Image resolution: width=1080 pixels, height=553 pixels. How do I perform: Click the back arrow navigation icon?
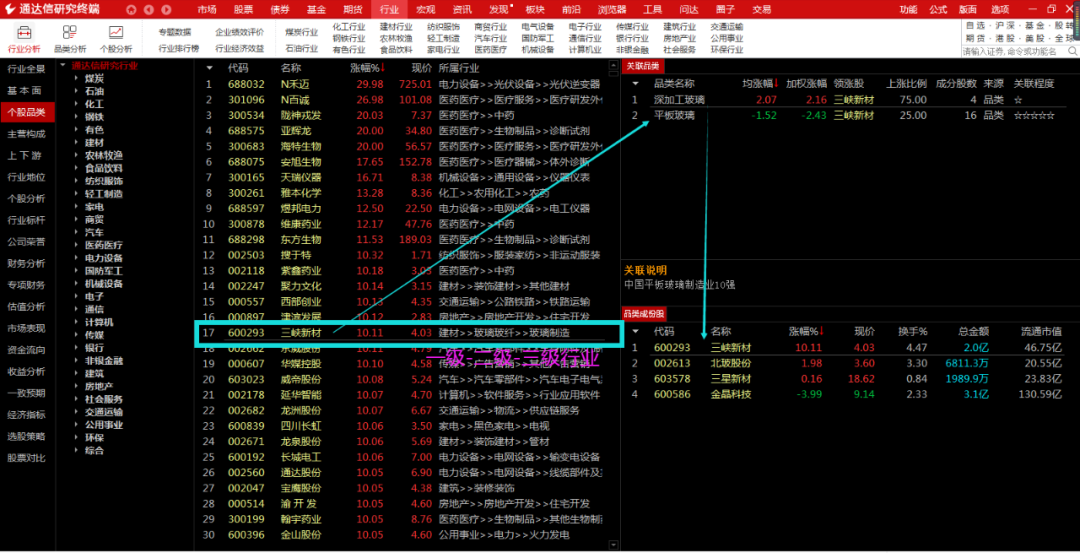(x=148, y=10)
